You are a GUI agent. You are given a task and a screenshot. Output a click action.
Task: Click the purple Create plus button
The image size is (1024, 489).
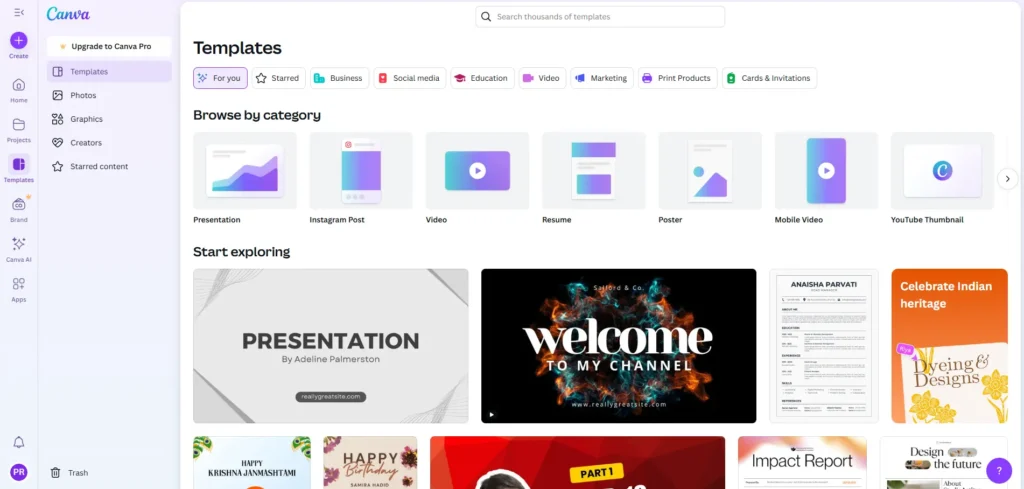(x=19, y=40)
